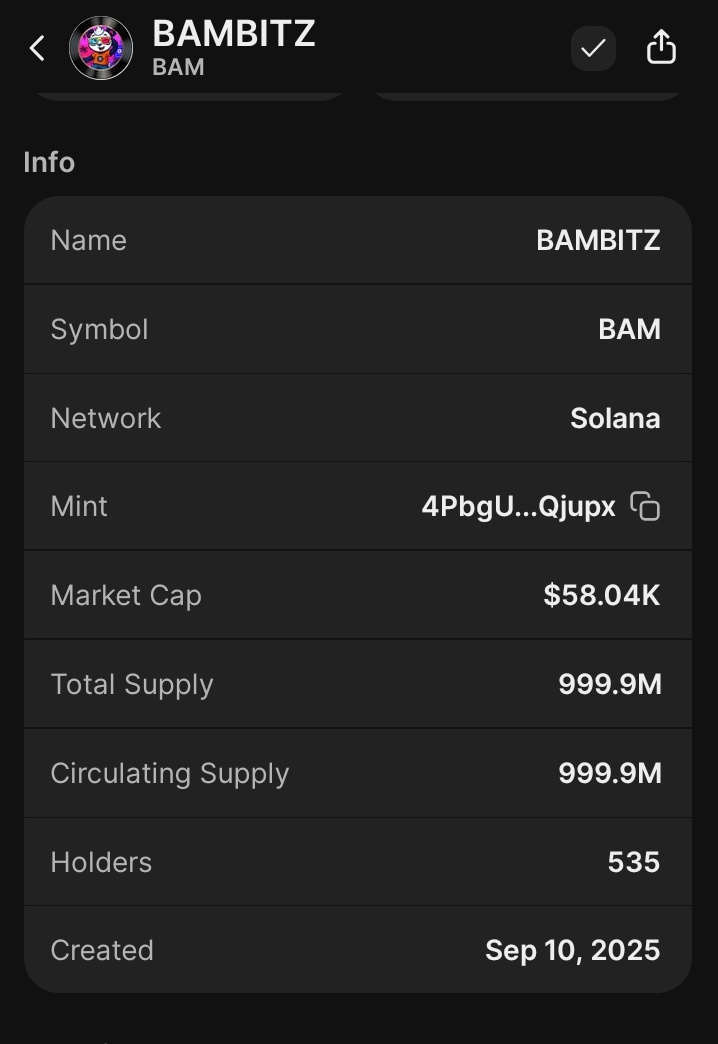Screen dimensions: 718x1044
Task: Tap the BAMBITZ title in header
Action: [x=234, y=33]
